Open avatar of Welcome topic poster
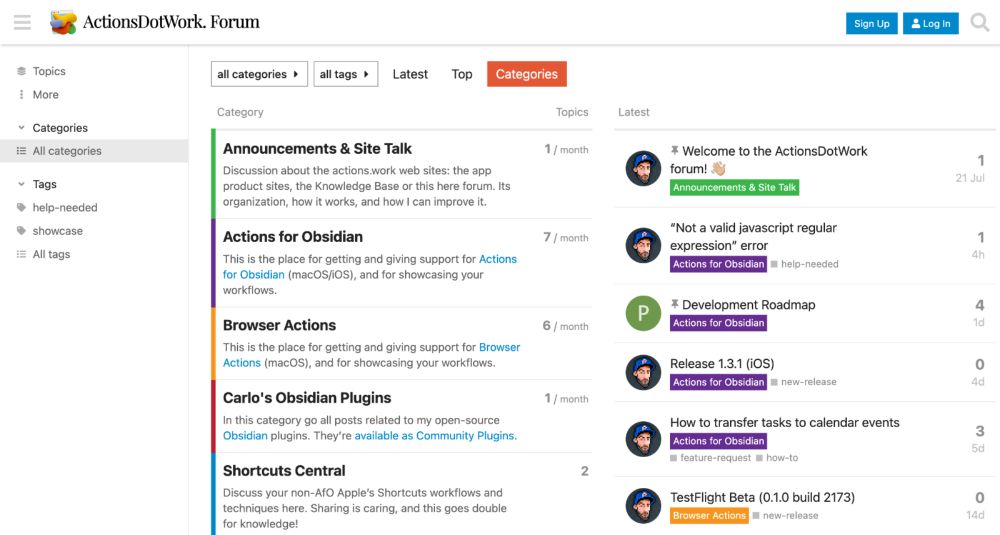This screenshot has height=535, width=1000. click(x=643, y=168)
